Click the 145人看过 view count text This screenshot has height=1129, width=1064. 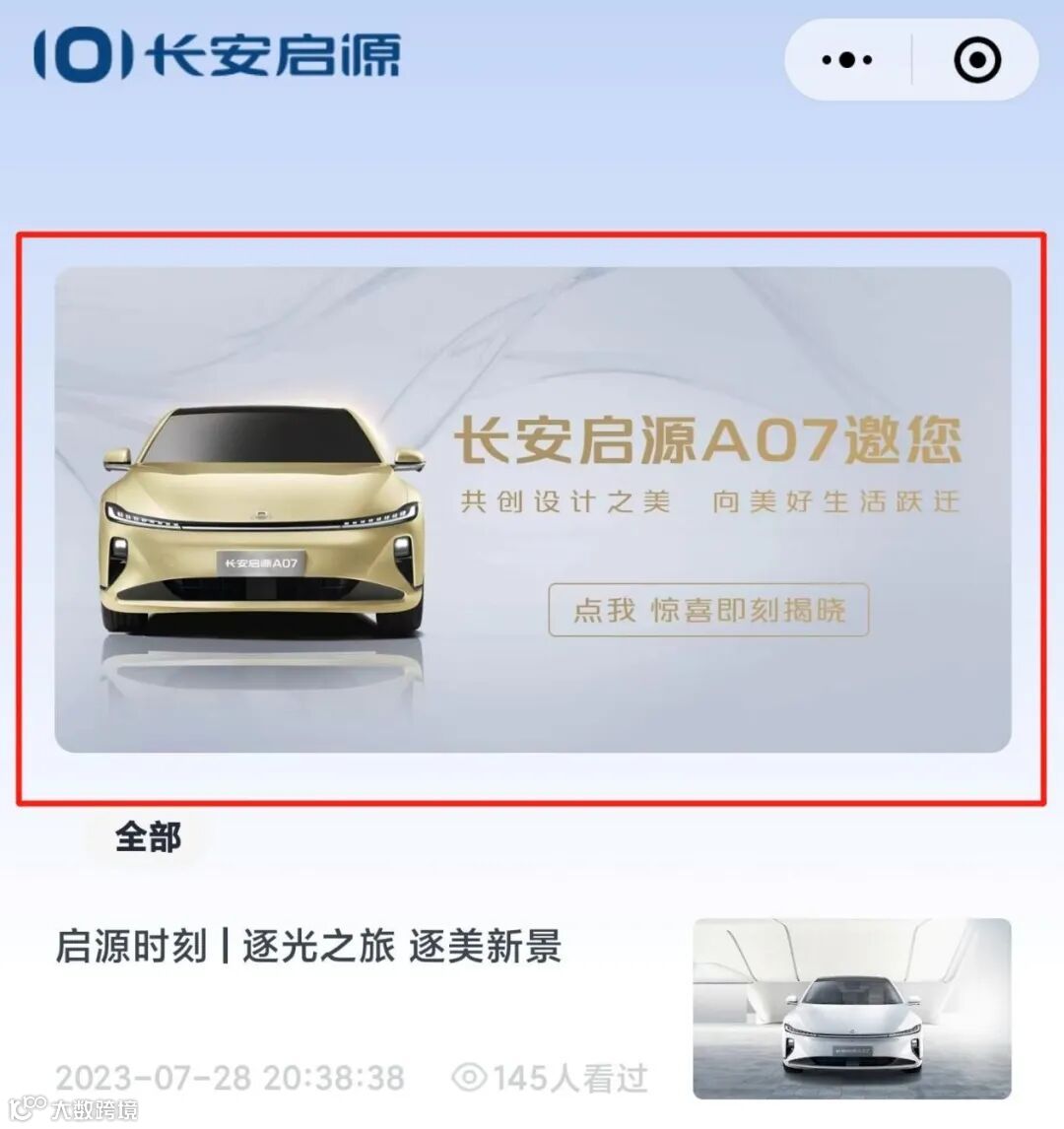coord(570,1078)
